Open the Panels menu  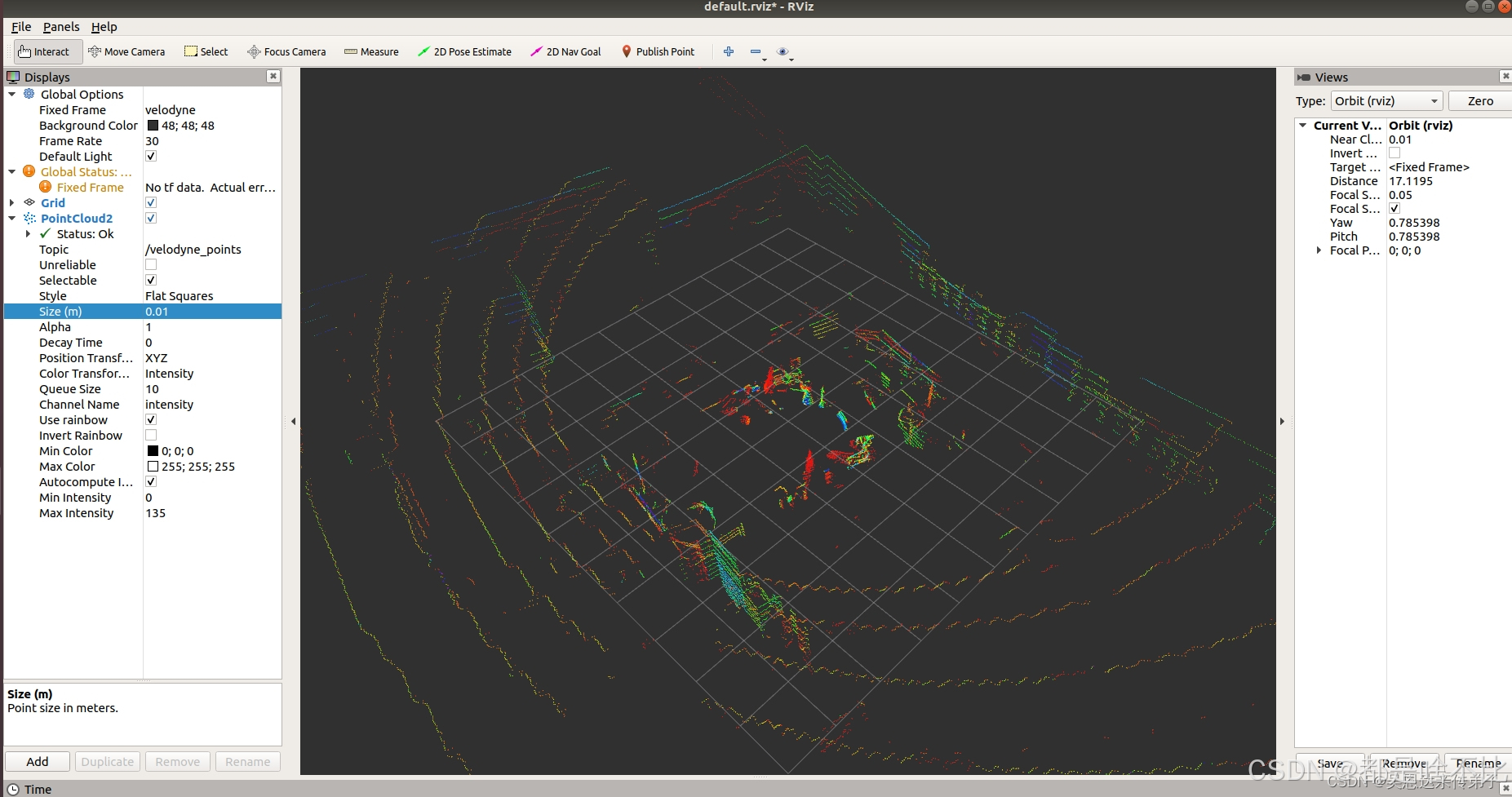61,27
